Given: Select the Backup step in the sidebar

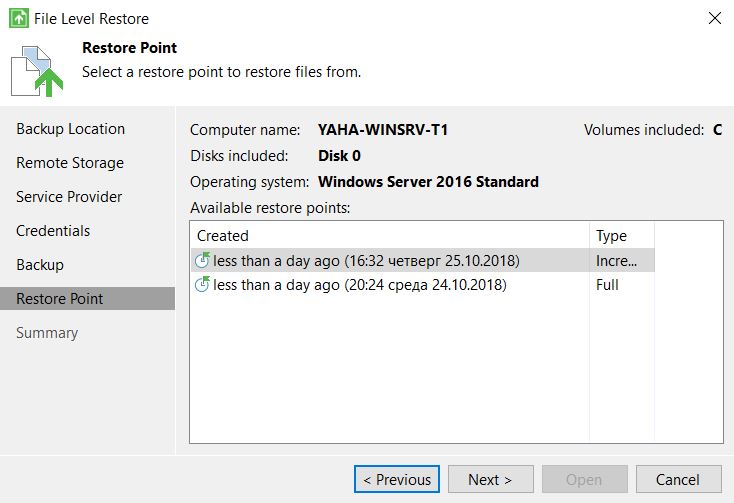Looking at the screenshot, I should (x=40, y=265).
